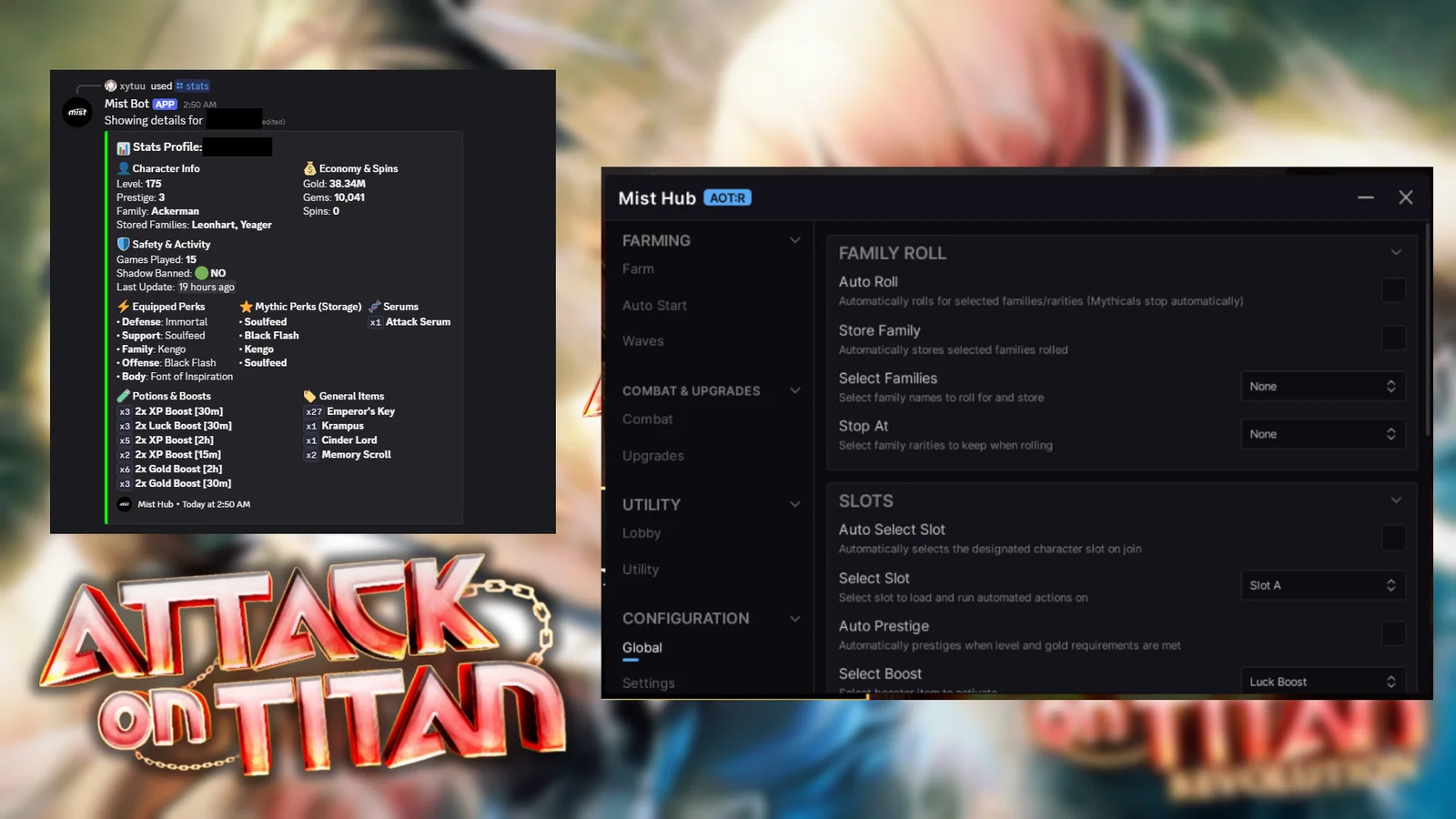Click xytuu's small reply avatar
Image resolution: width=1456 pixels, height=819 pixels.
point(111,86)
